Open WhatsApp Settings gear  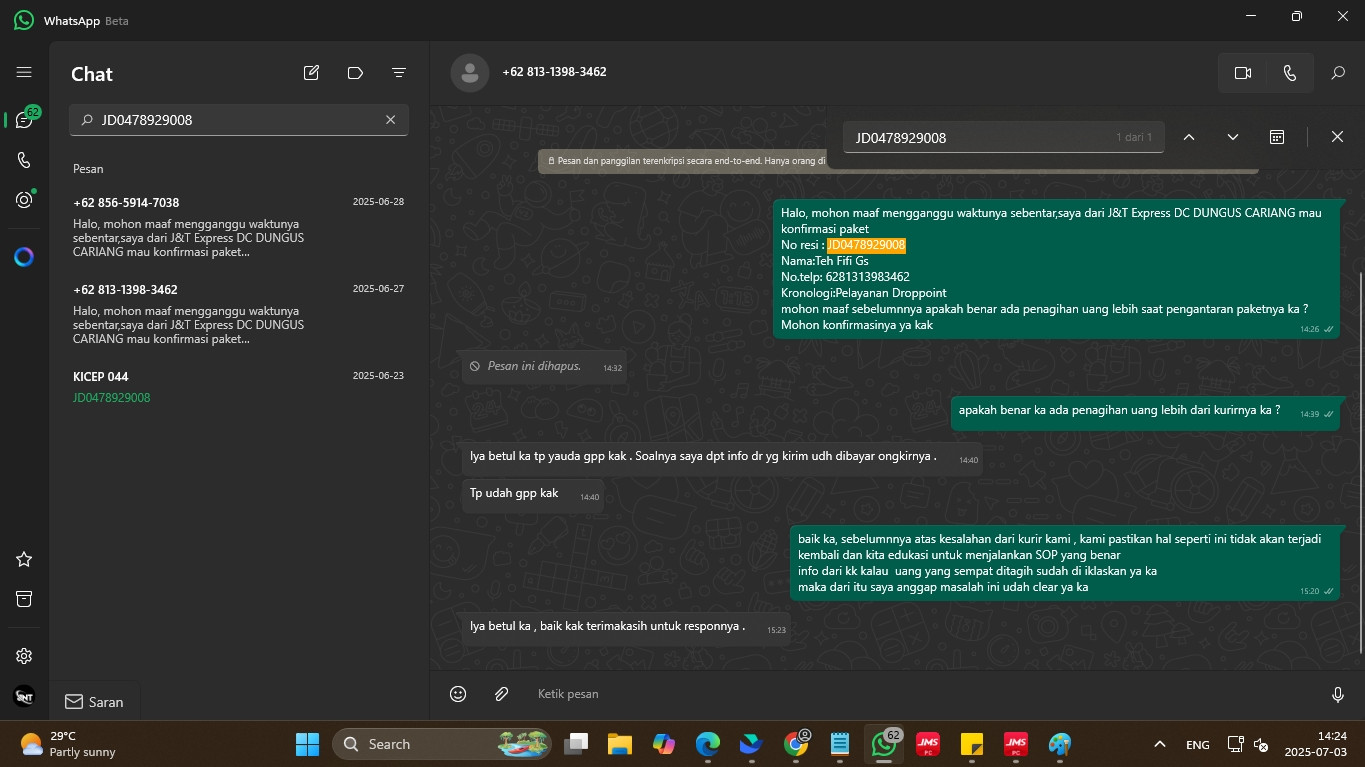(x=24, y=656)
